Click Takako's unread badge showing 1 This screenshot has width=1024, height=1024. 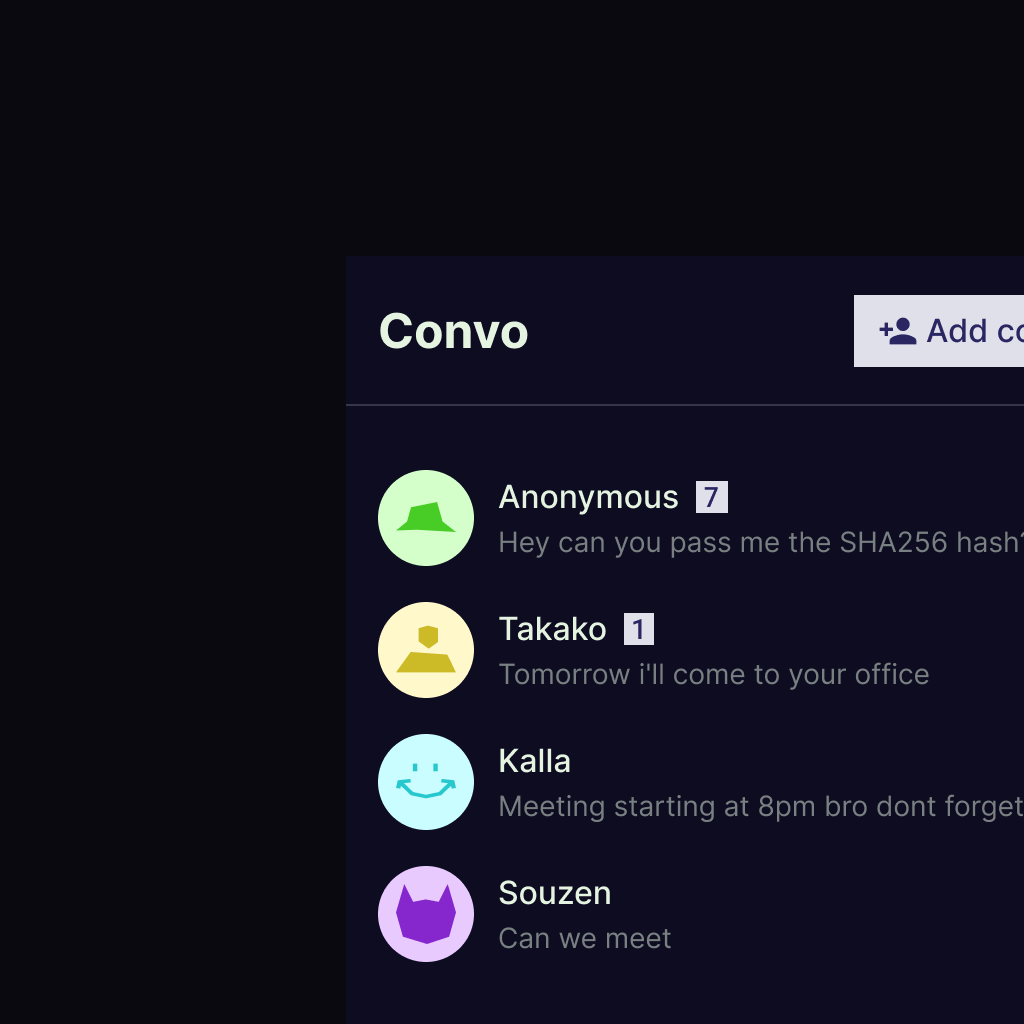pos(639,629)
